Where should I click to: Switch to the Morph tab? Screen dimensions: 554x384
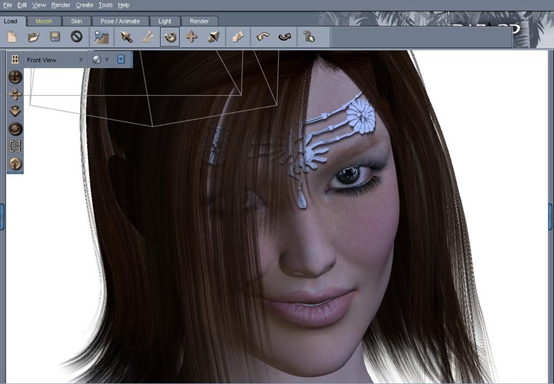(44, 21)
